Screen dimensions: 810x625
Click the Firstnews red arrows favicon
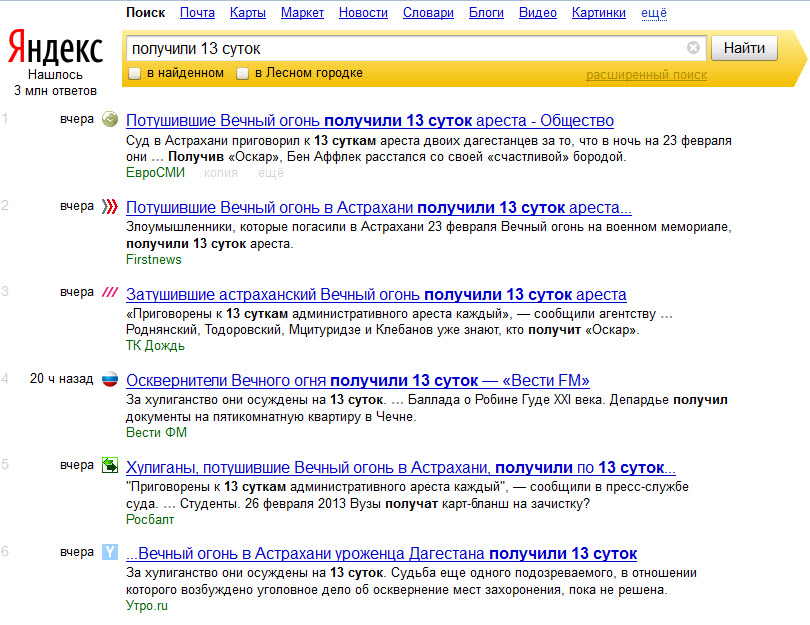point(110,206)
